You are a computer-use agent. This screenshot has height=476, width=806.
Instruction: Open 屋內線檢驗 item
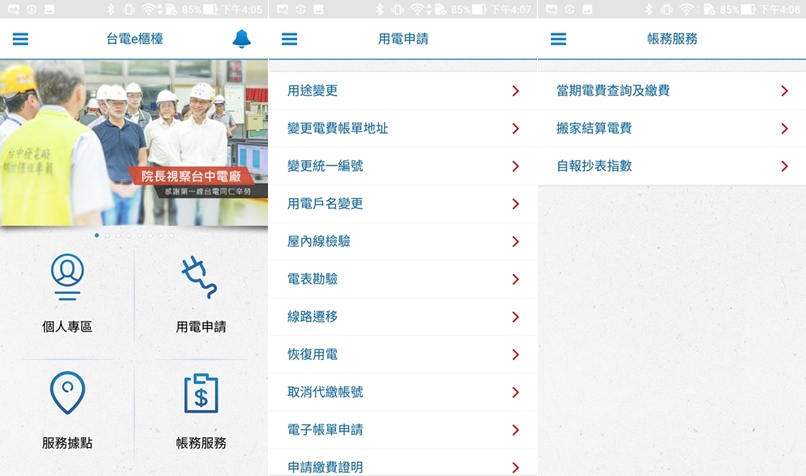402,242
